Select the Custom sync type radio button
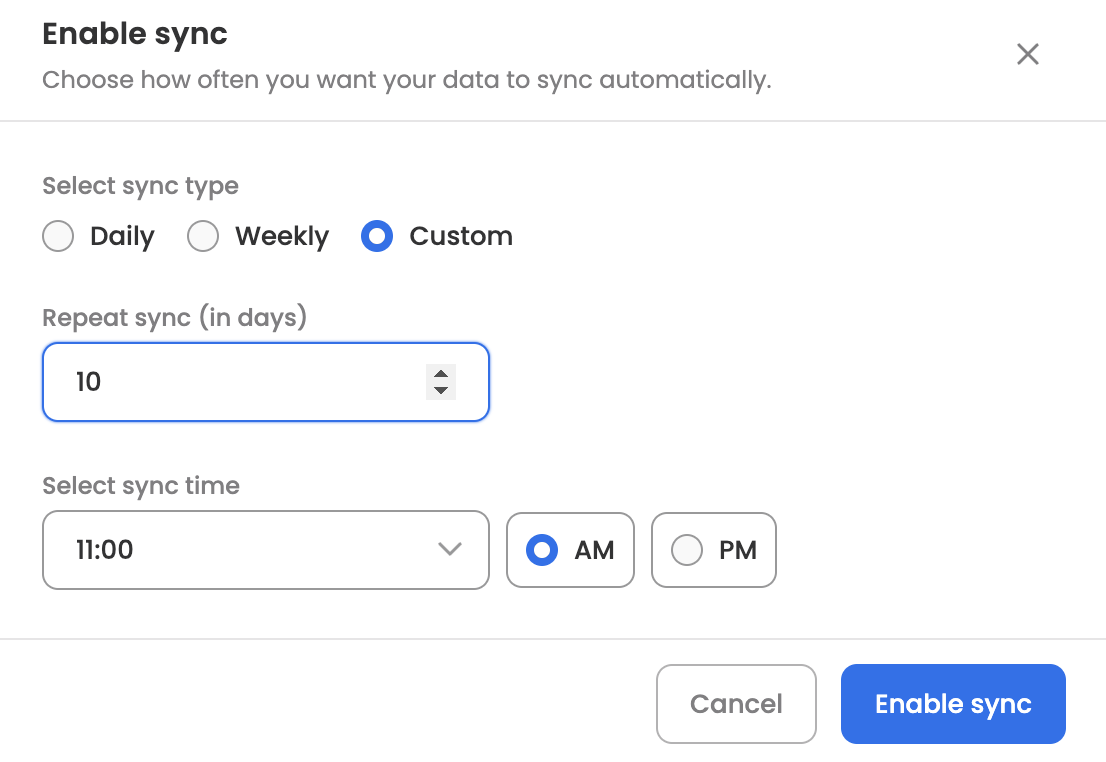 377,237
